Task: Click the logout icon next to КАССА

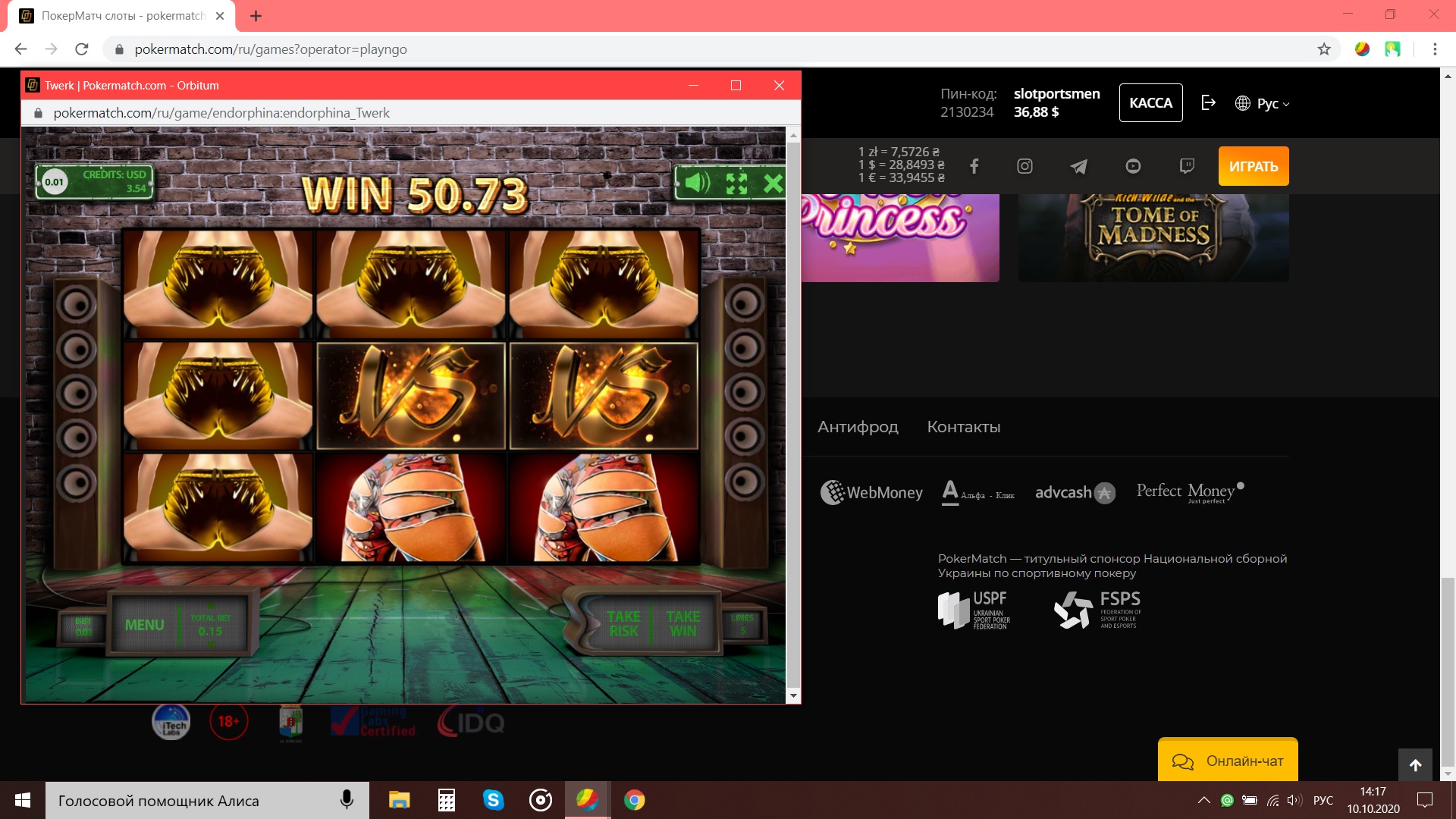Action: tap(1209, 103)
